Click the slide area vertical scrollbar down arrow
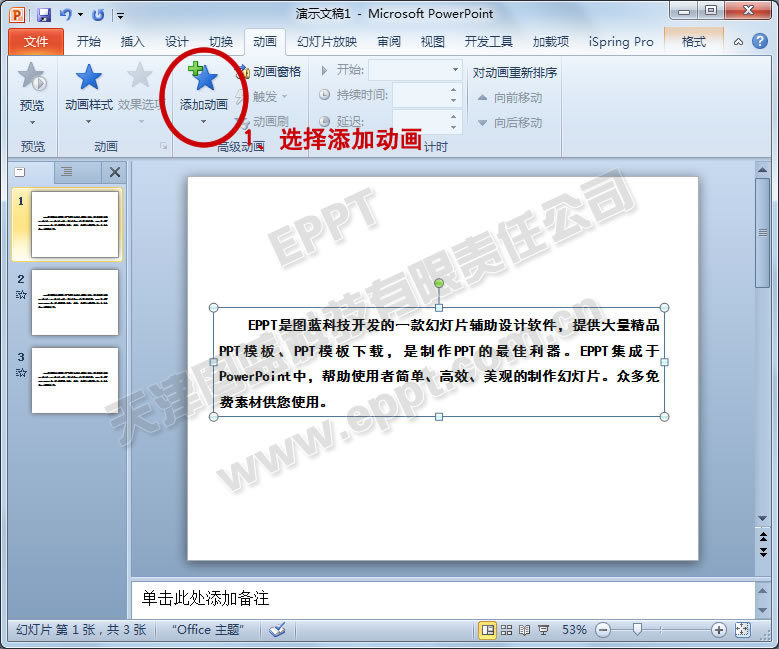The height and width of the screenshot is (649, 779). click(762, 519)
